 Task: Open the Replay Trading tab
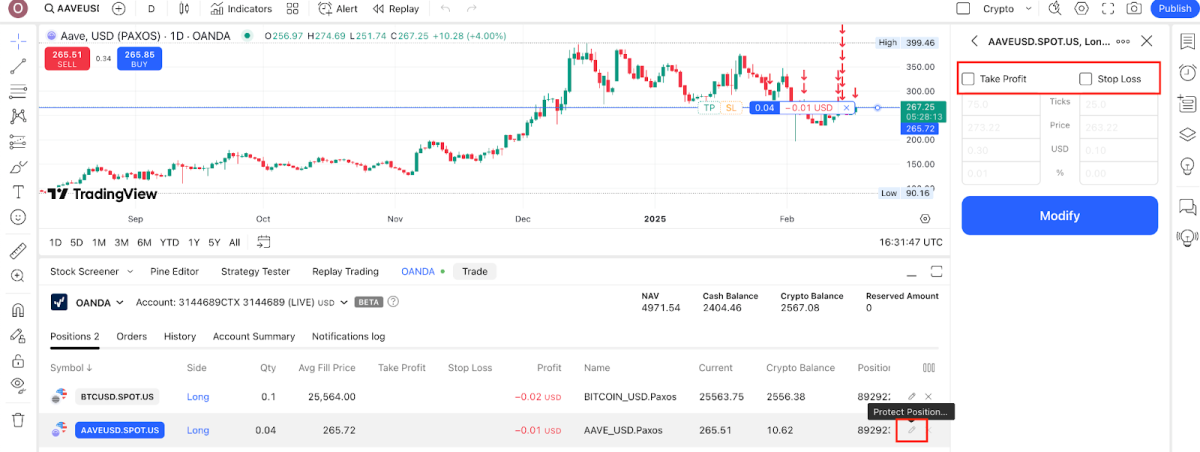(x=345, y=271)
